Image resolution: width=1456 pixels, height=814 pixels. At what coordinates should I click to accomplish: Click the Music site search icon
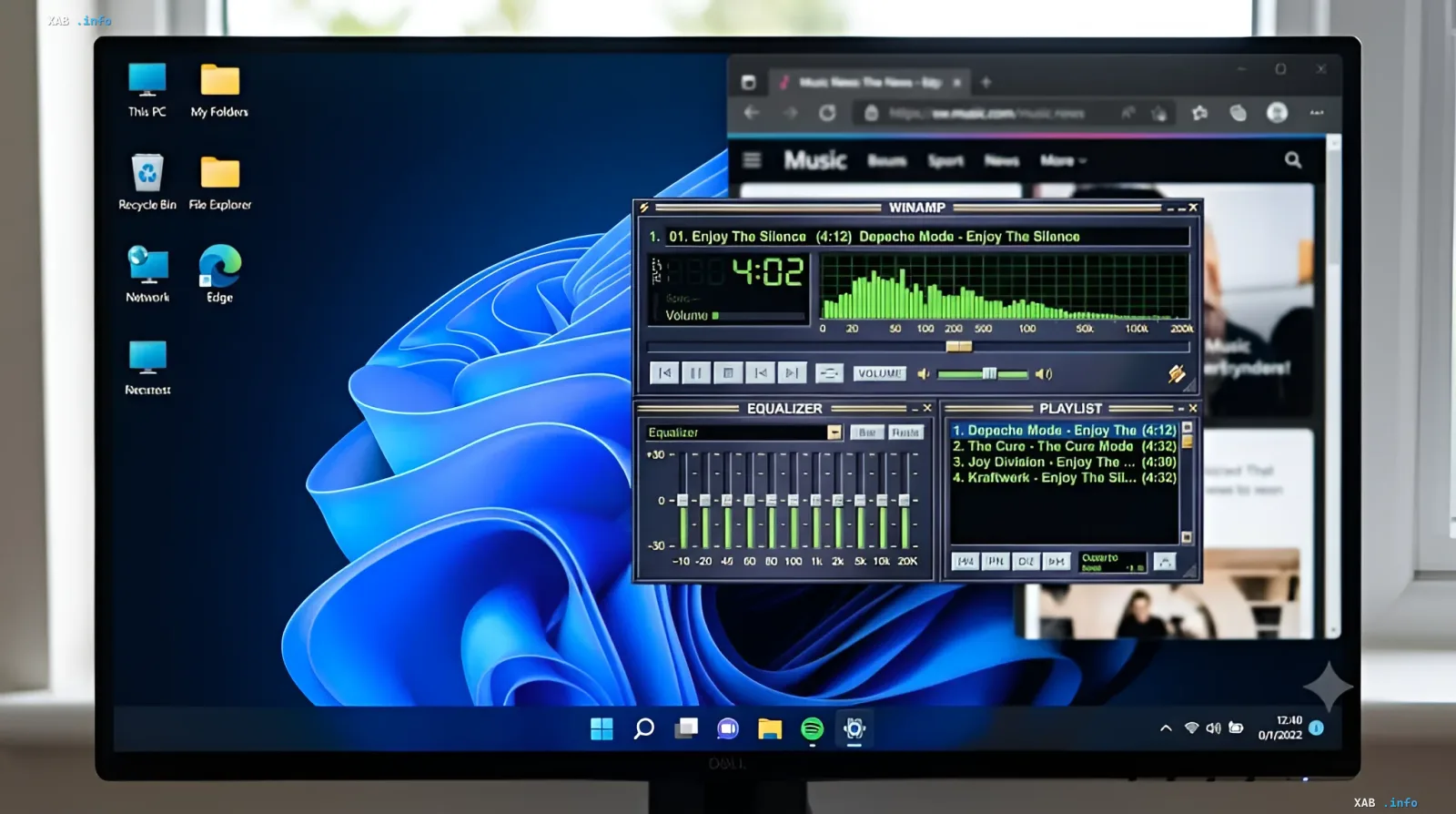[x=1293, y=160]
